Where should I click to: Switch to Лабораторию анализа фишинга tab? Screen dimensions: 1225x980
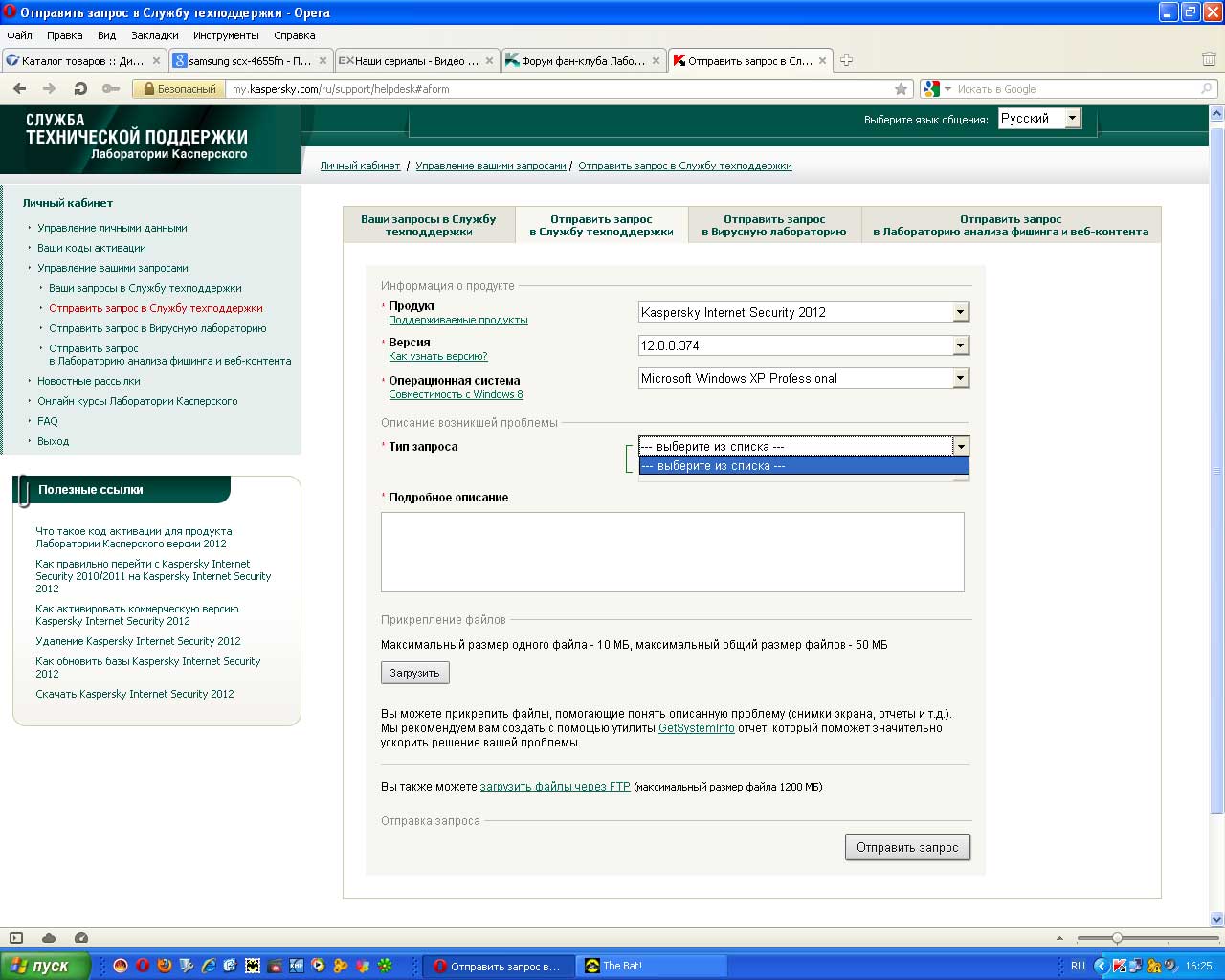pos(1011,225)
